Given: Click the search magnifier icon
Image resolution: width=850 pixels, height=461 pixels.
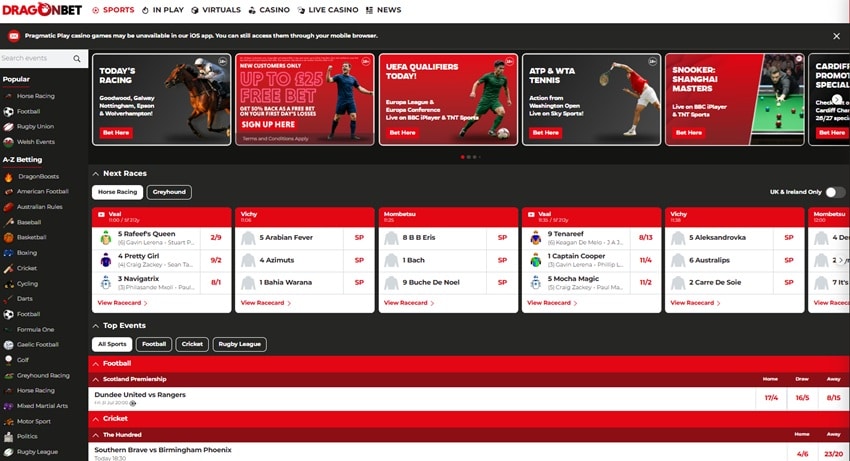Looking at the screenshot, I should pyautogui.click(x=77, y=59).
